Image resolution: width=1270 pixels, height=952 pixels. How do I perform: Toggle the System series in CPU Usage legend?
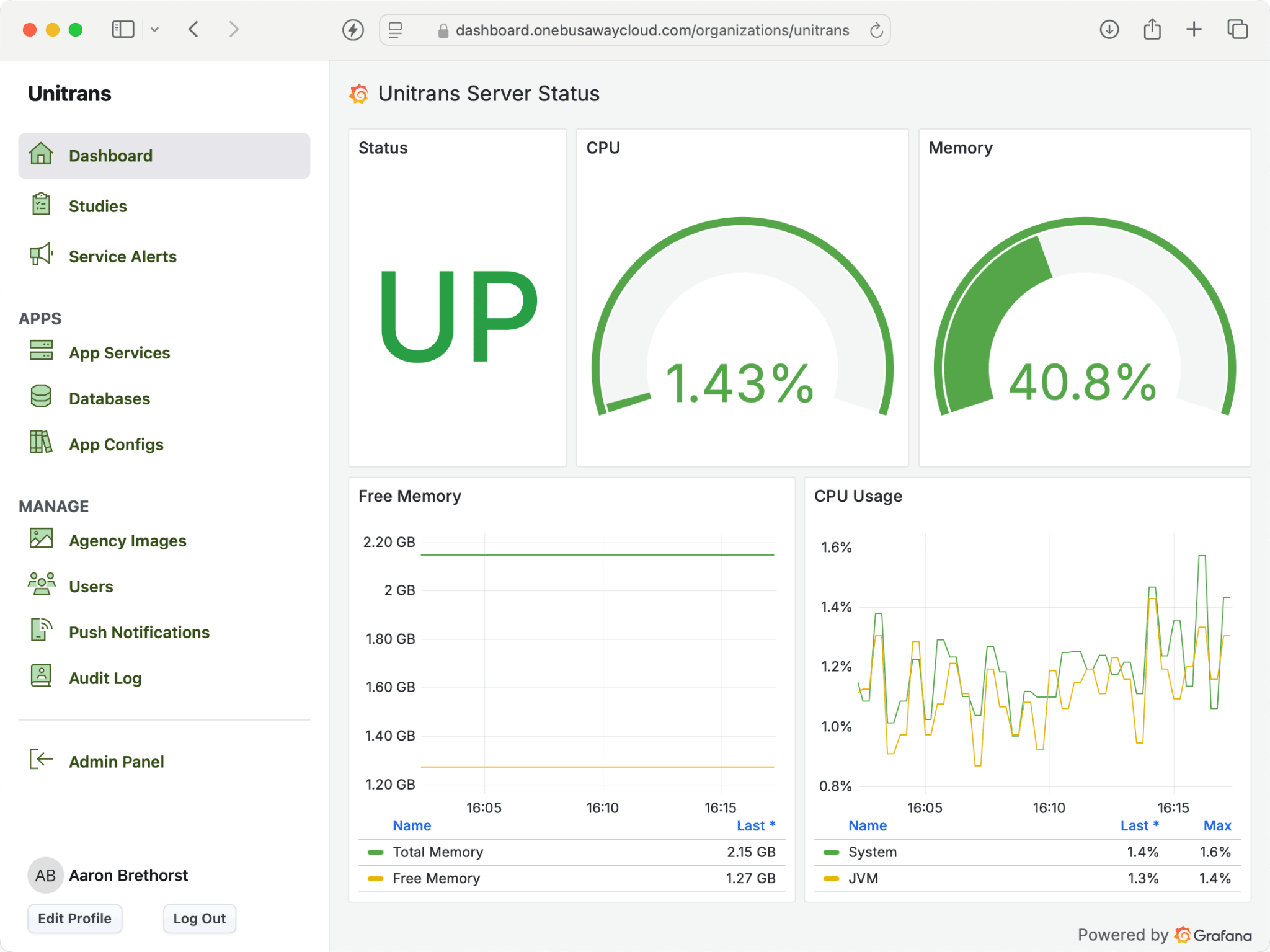872,852
